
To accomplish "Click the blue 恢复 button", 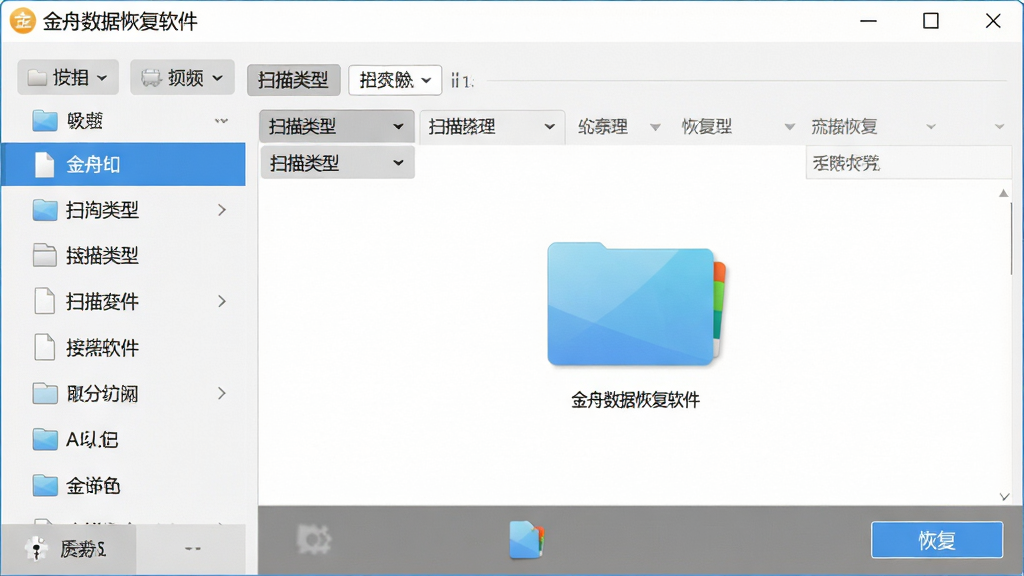I will coord(937,539).
